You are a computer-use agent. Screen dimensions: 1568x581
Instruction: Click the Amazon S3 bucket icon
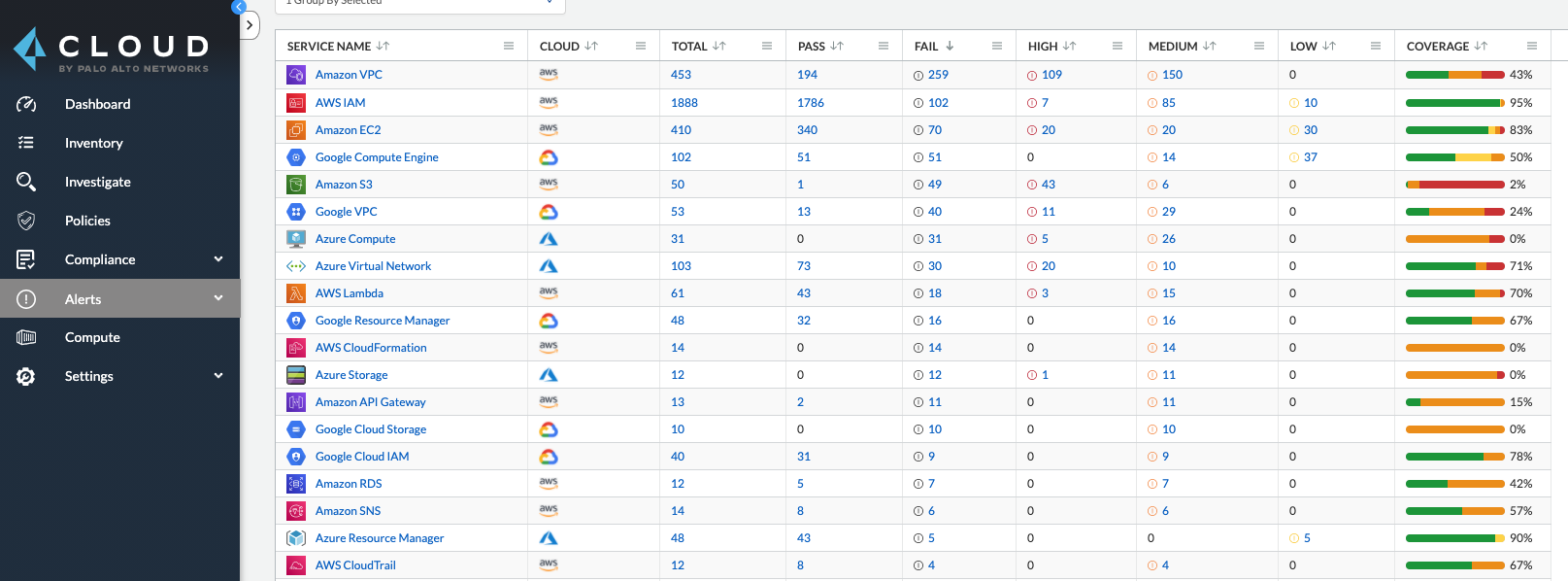(296, 184)
